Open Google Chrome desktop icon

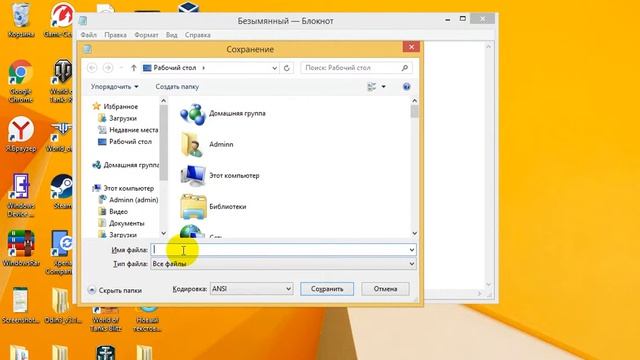[x=20, y=81]
